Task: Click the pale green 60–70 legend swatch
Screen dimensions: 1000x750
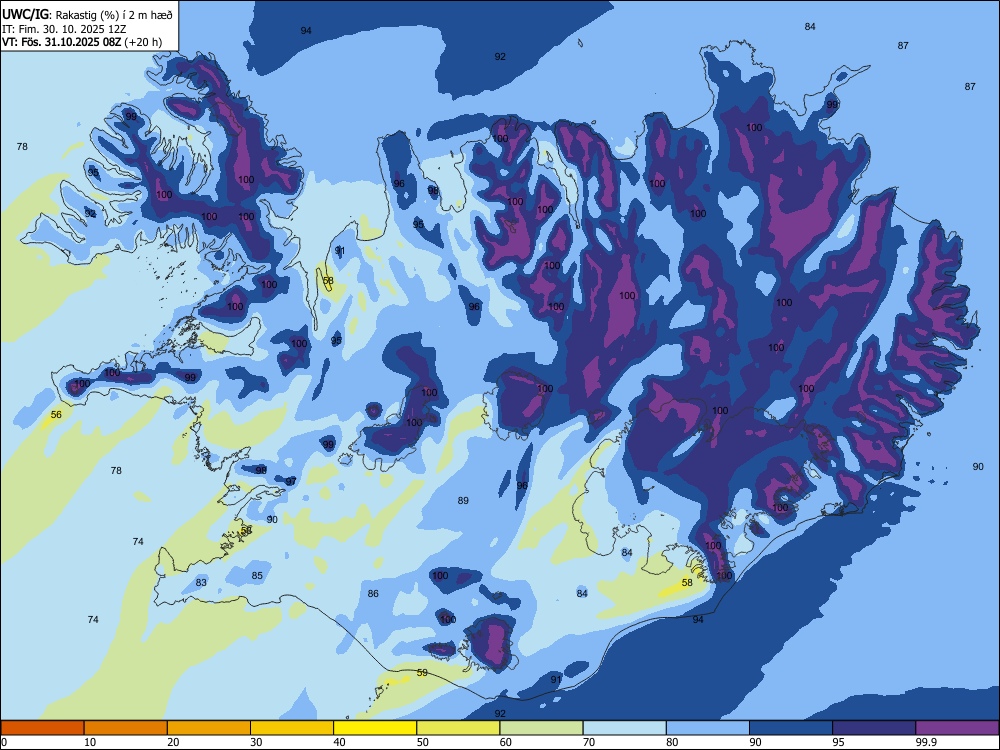Action: click(x=541, y=728)
